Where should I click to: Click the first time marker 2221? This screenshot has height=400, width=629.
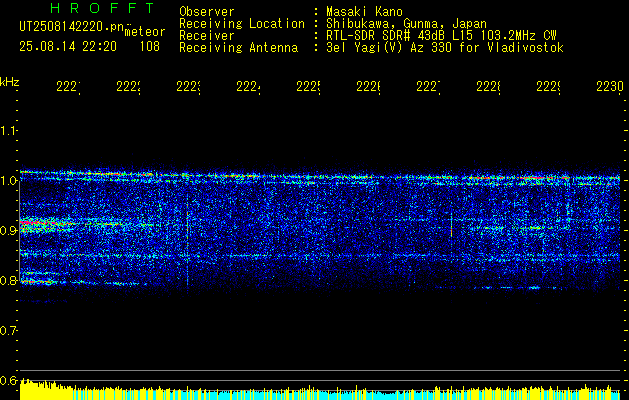click(x=69, y=87)
